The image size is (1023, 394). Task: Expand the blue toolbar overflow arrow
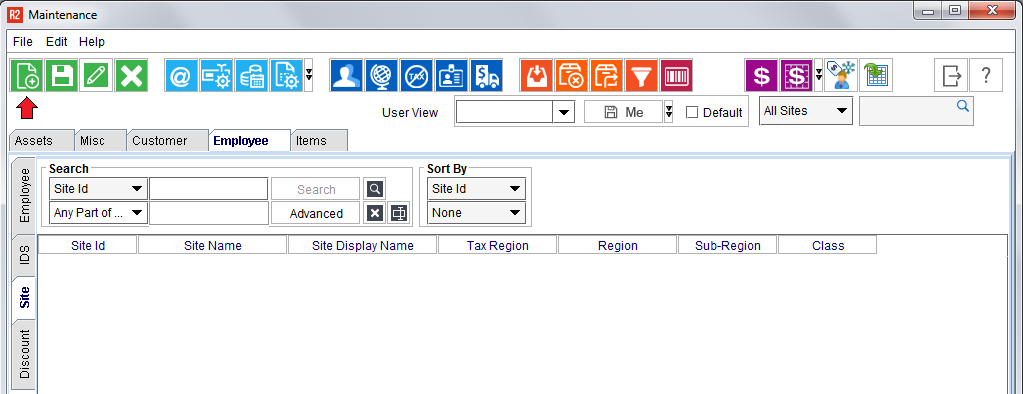click(309, 76)
